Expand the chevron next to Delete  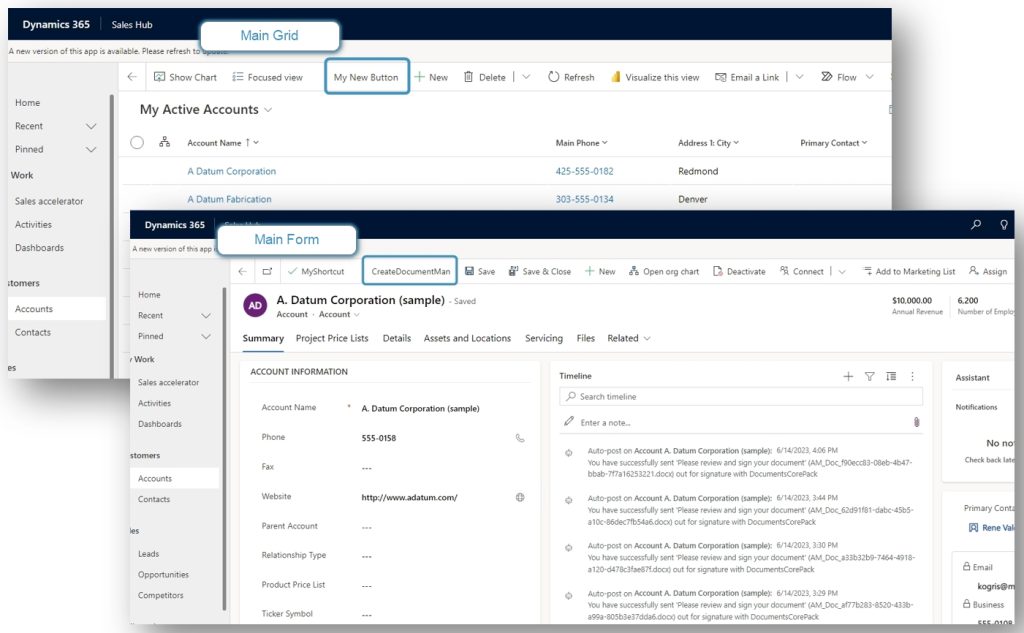pyautogui.click(x=526, y=77)
